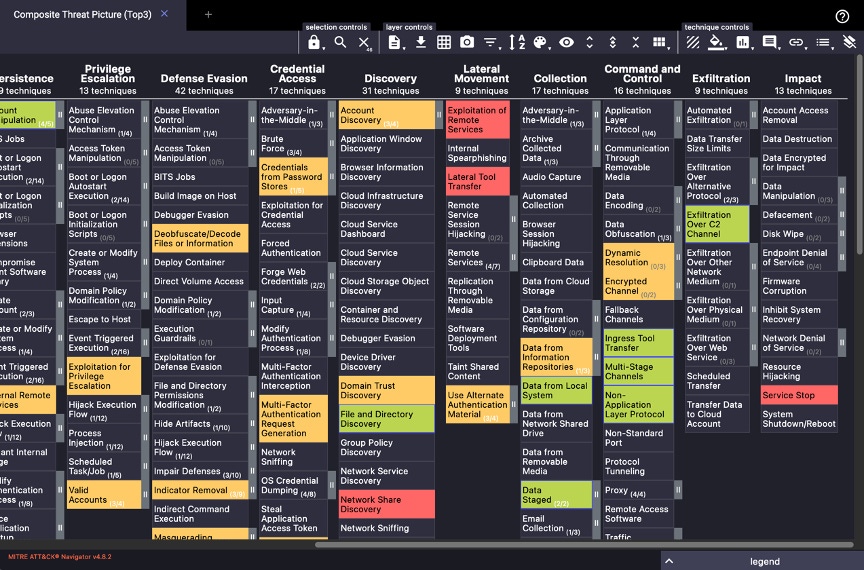
Task: Deselect all selected techniques via the X icon
Action: point(364,42)
